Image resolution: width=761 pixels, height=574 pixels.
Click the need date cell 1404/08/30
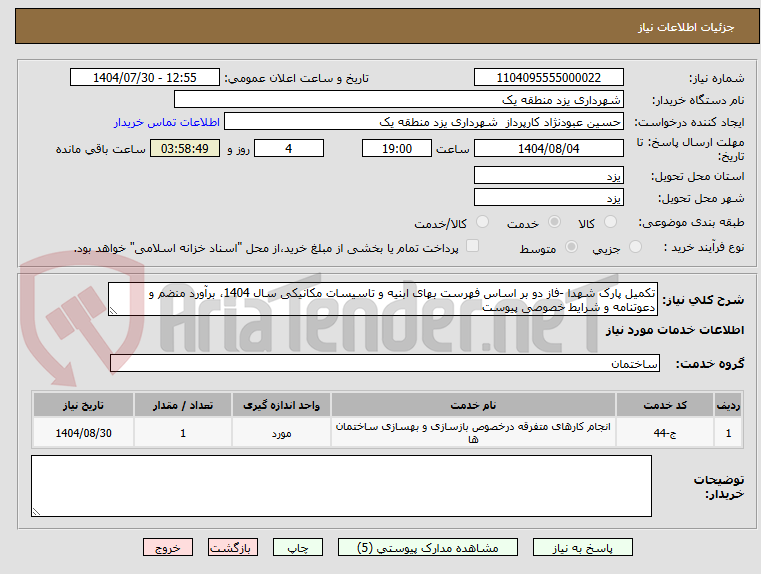coord(83,433)
